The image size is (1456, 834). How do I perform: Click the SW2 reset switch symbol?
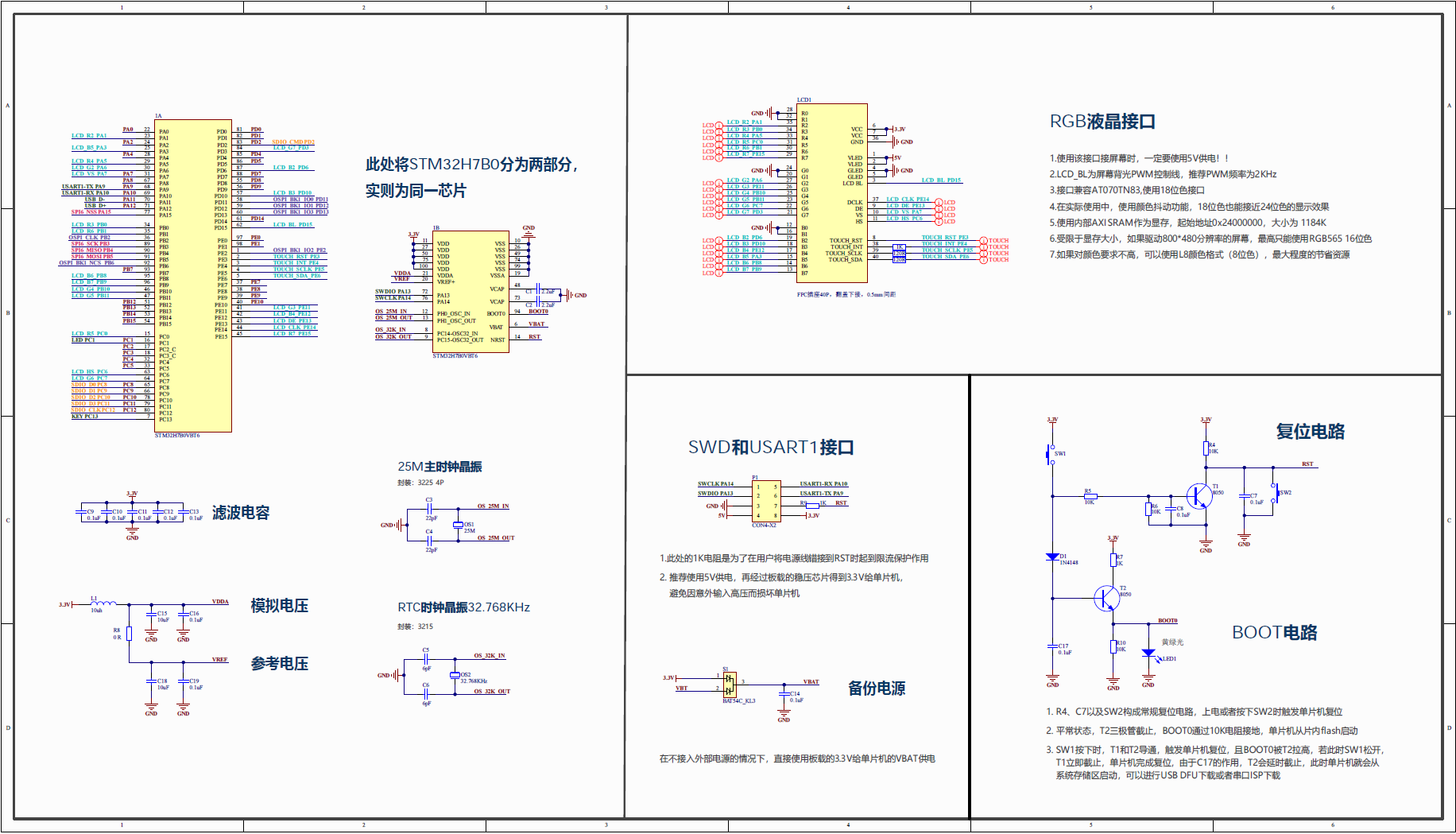pyautogui.click(x=1275, y=493)
